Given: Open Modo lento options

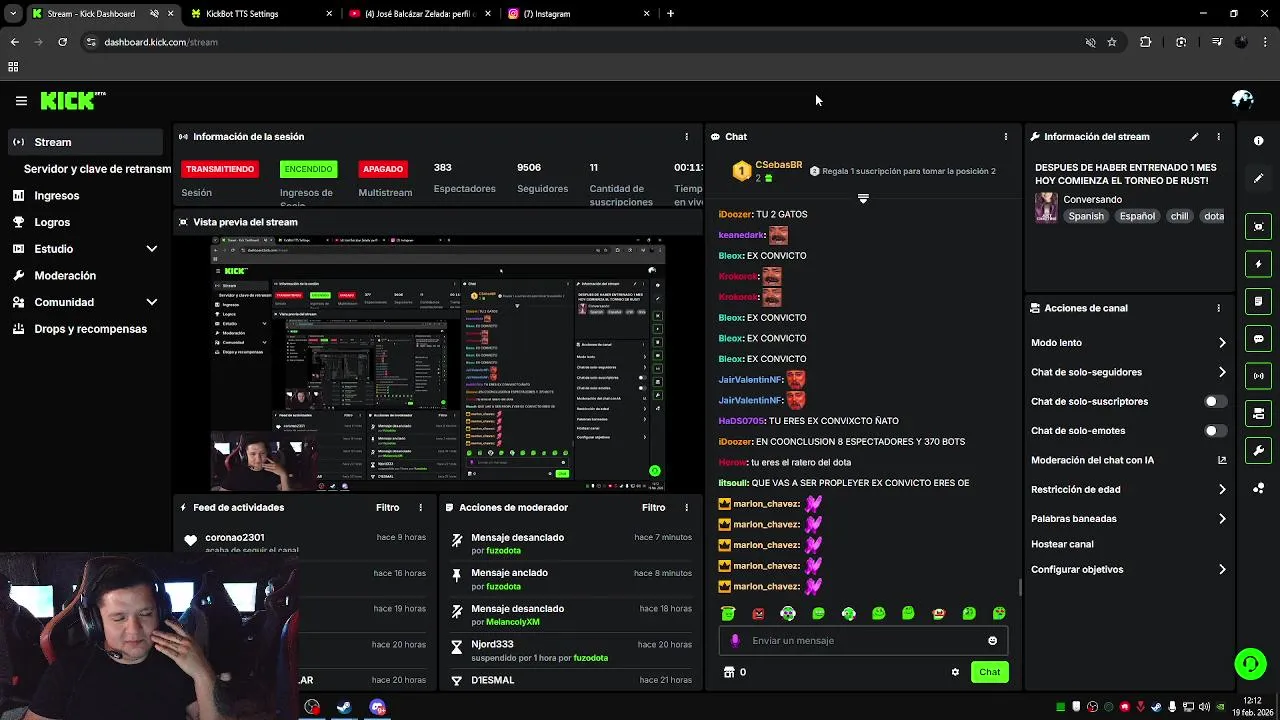Looking at the screenshot, I should [x=1129, y=343].
